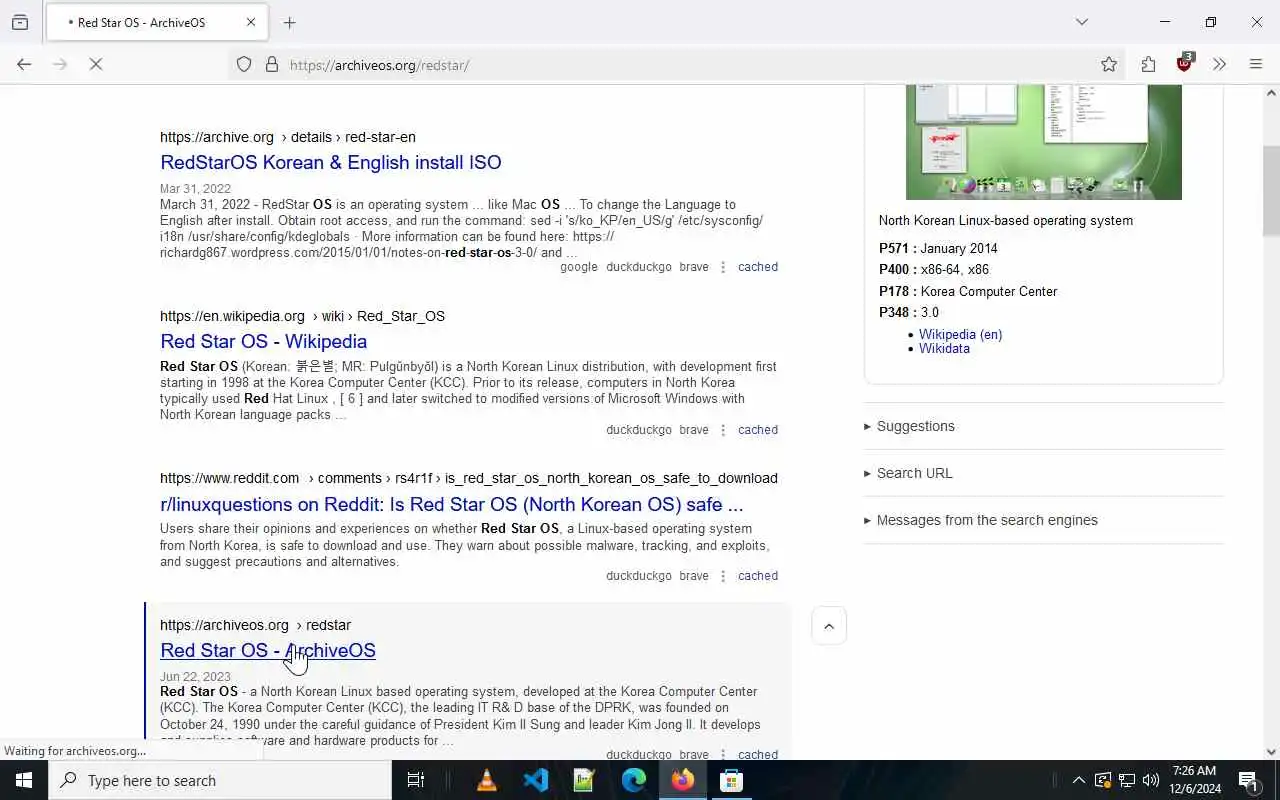Click duckduckgo link under archive.org result
1280x800 pixels.
point(639,267)
